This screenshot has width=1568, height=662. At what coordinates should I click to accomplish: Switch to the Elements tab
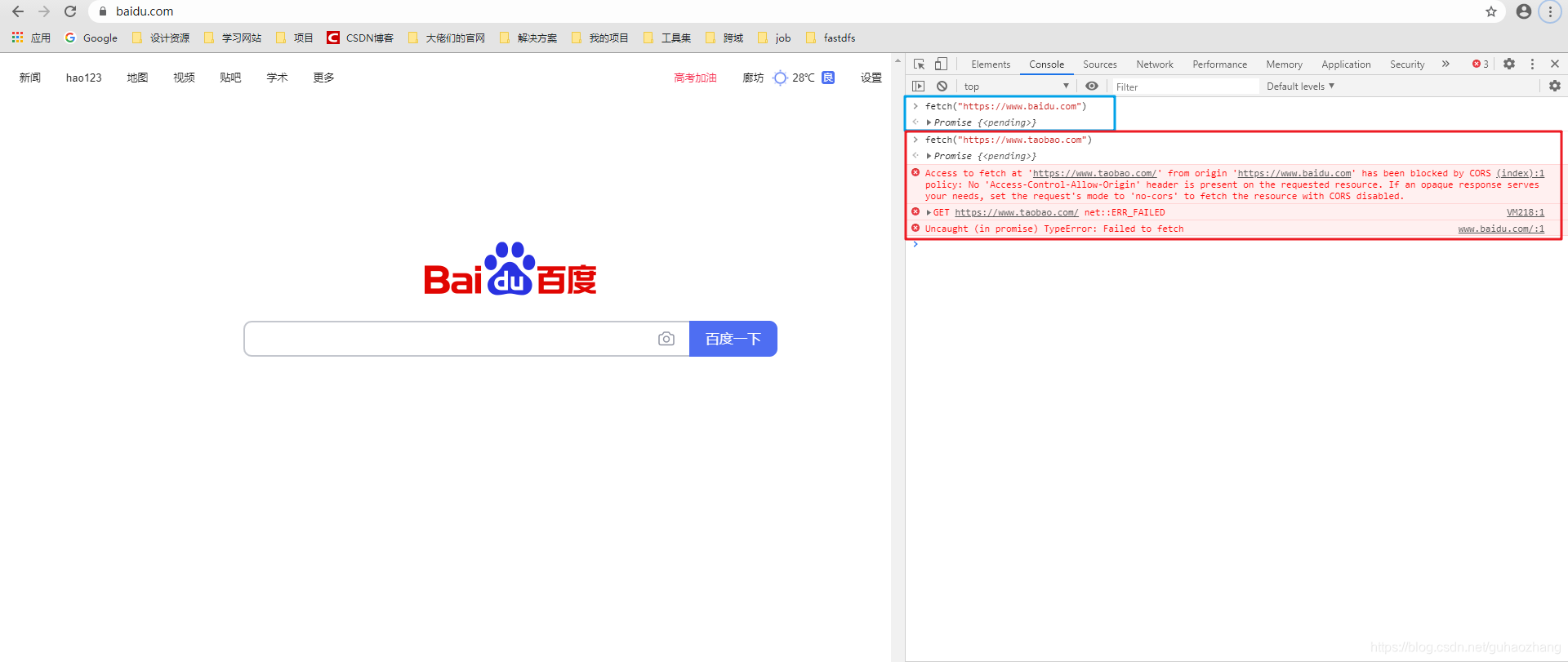(991, 64)
